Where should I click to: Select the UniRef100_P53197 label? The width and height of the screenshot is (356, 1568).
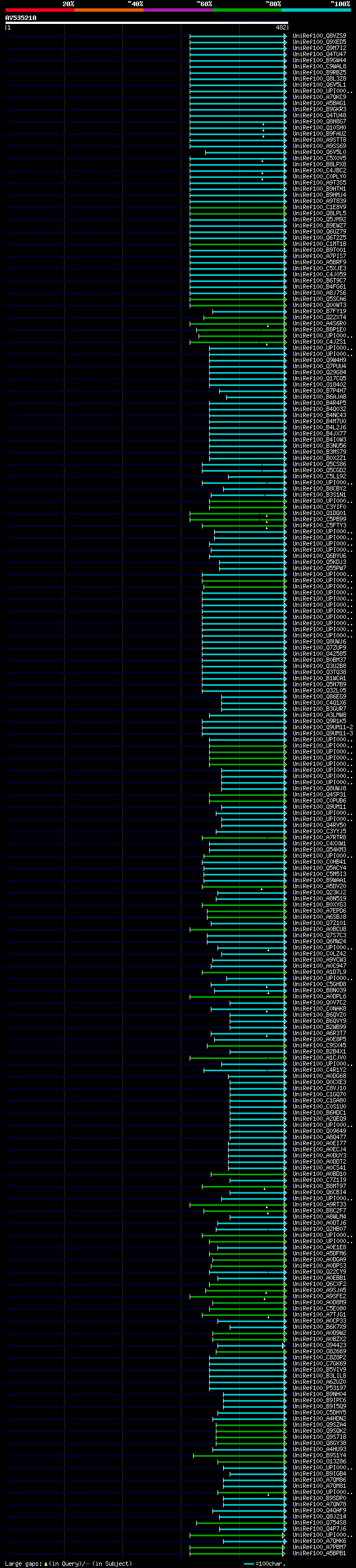(x=319, y=1388)
